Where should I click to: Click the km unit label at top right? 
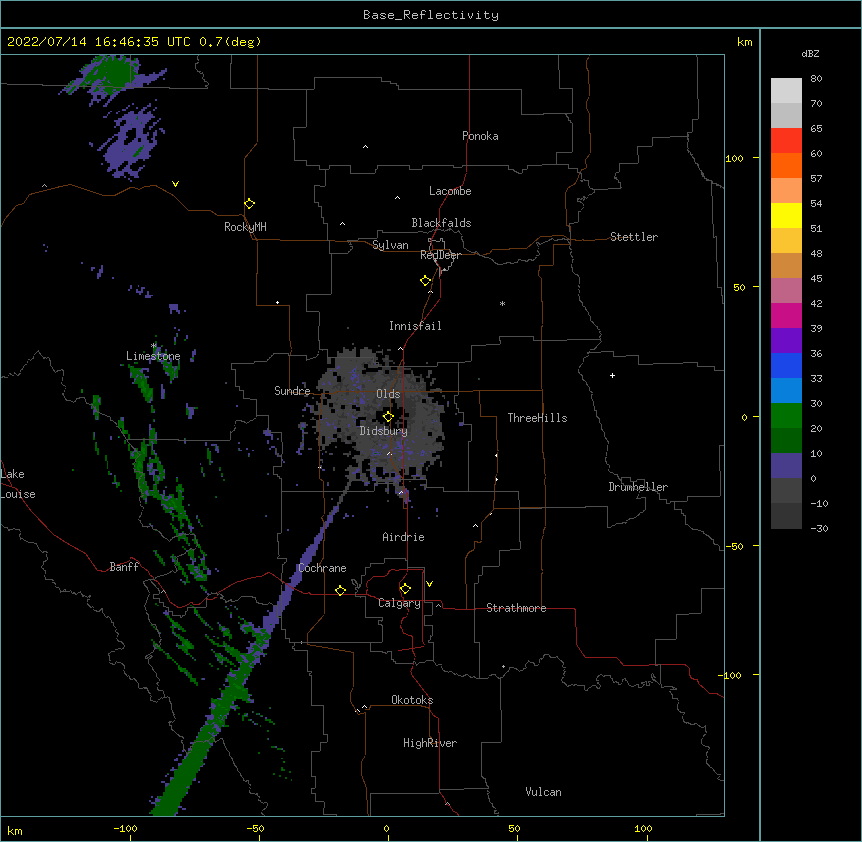(745, 42)
